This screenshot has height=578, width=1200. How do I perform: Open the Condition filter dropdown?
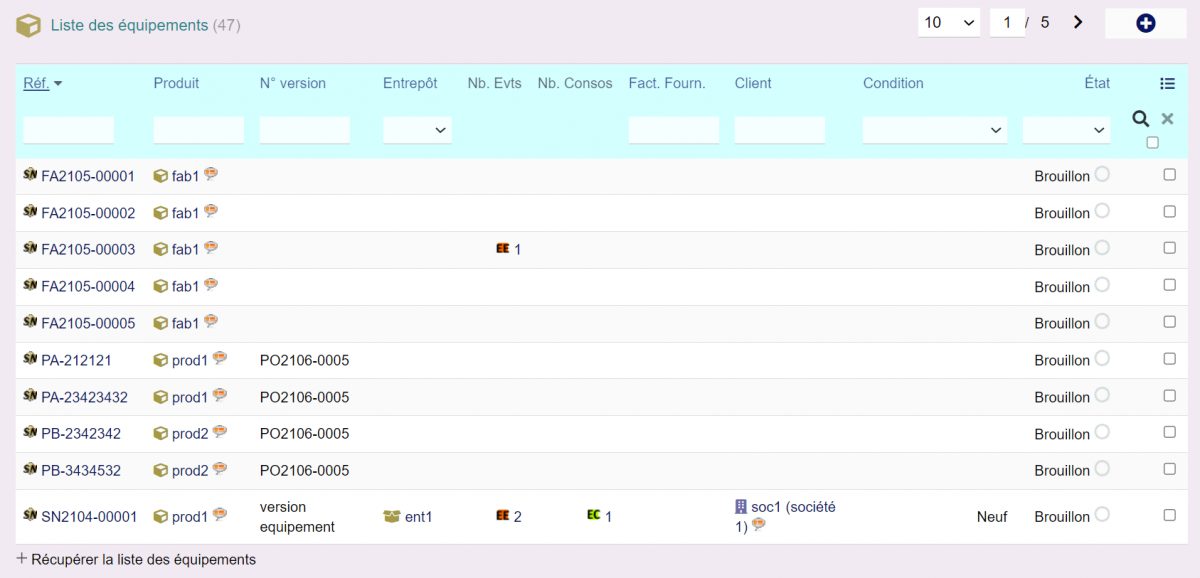coord(934,130)
